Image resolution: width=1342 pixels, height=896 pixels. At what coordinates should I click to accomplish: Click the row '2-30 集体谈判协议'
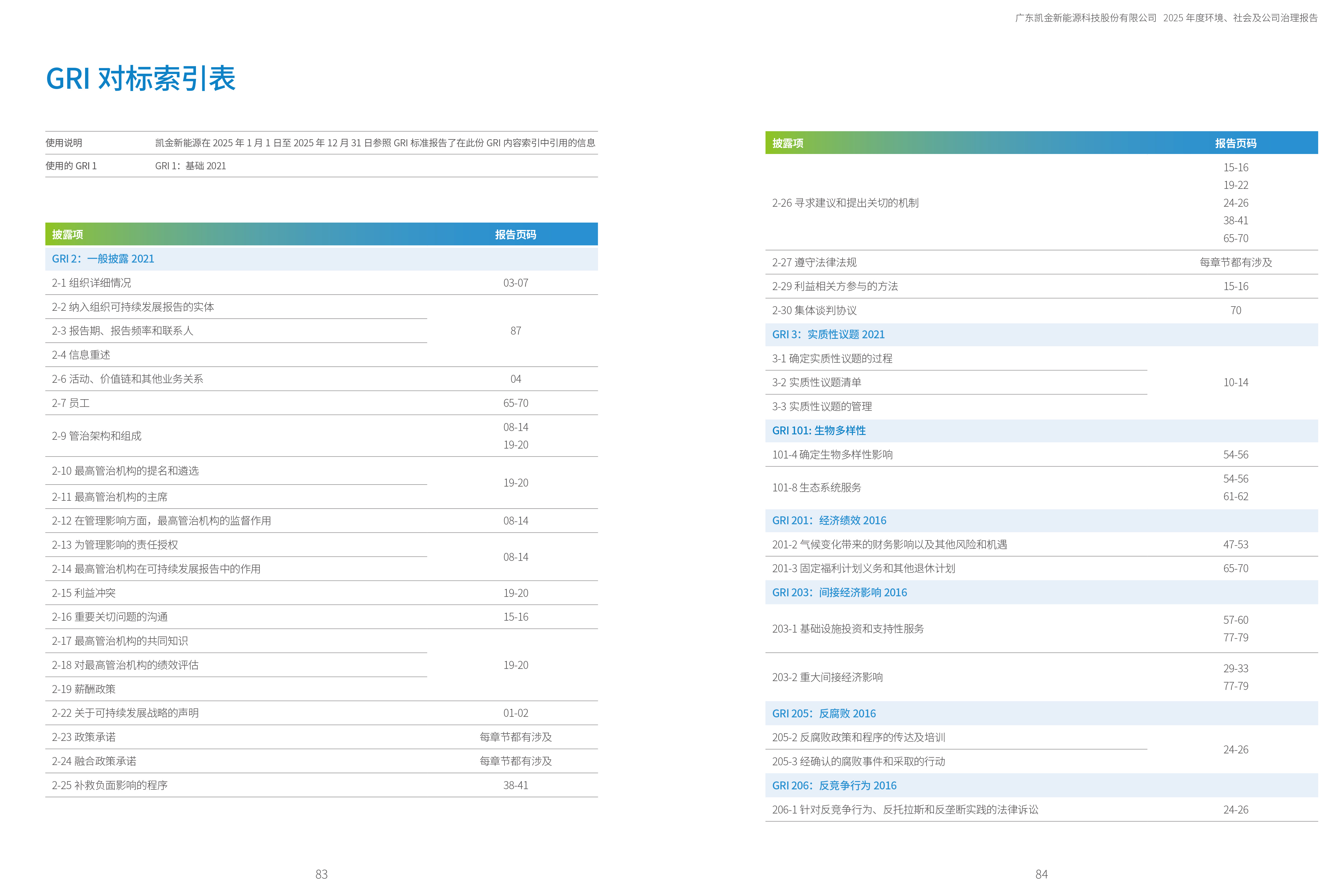coord(814,310)
